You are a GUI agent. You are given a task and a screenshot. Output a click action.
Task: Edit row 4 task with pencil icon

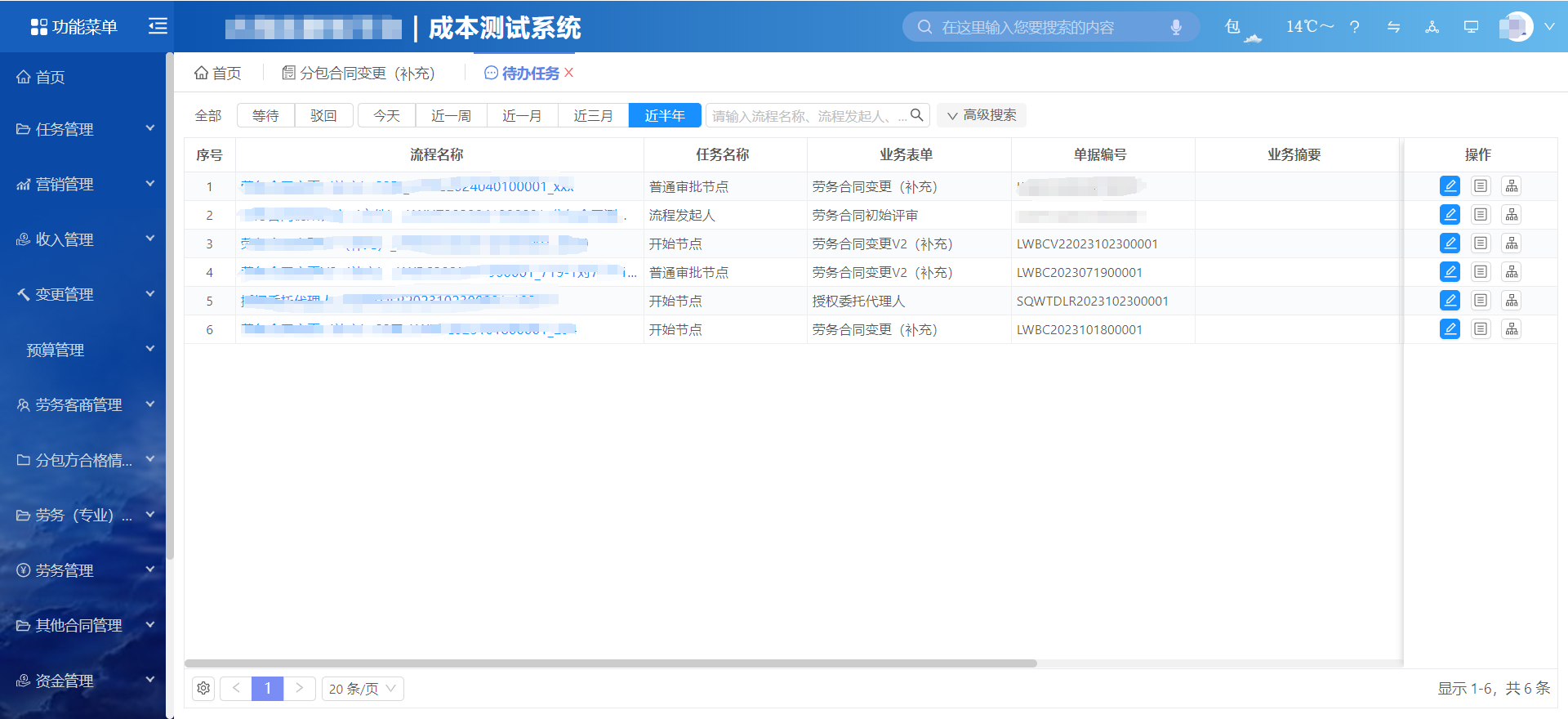1450,272
